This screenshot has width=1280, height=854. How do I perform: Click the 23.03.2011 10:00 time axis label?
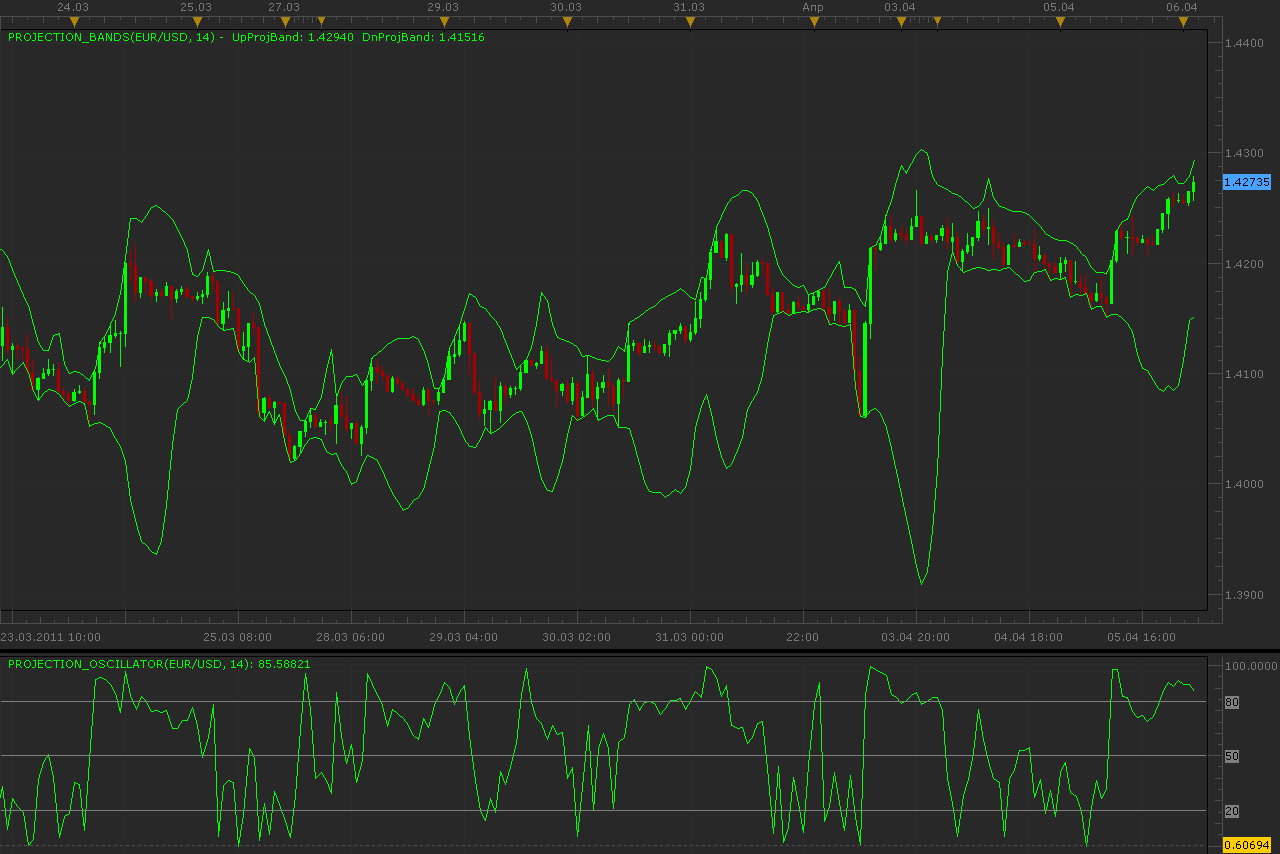50,636
